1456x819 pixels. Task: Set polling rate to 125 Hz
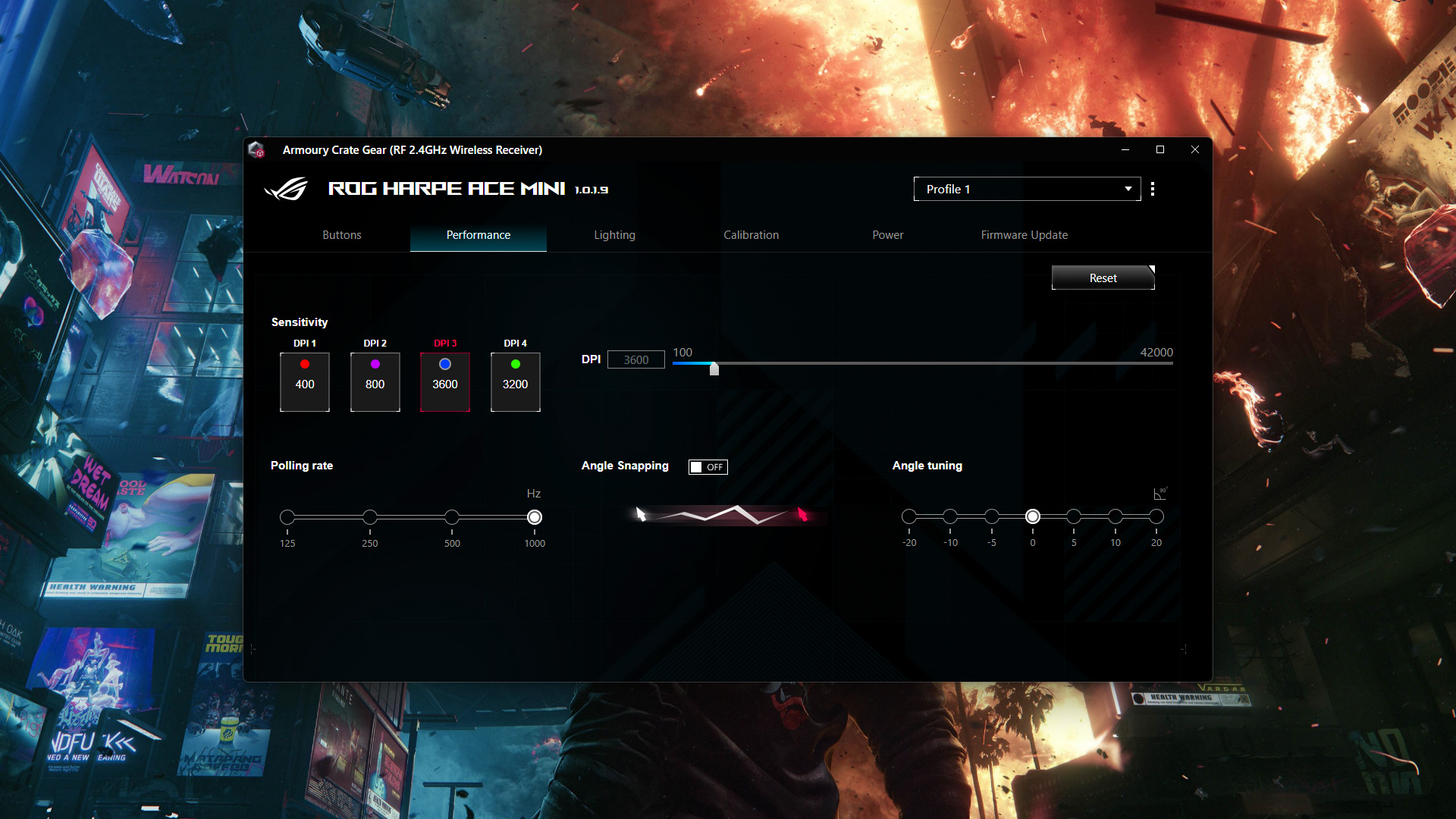[x=287, y=517]
